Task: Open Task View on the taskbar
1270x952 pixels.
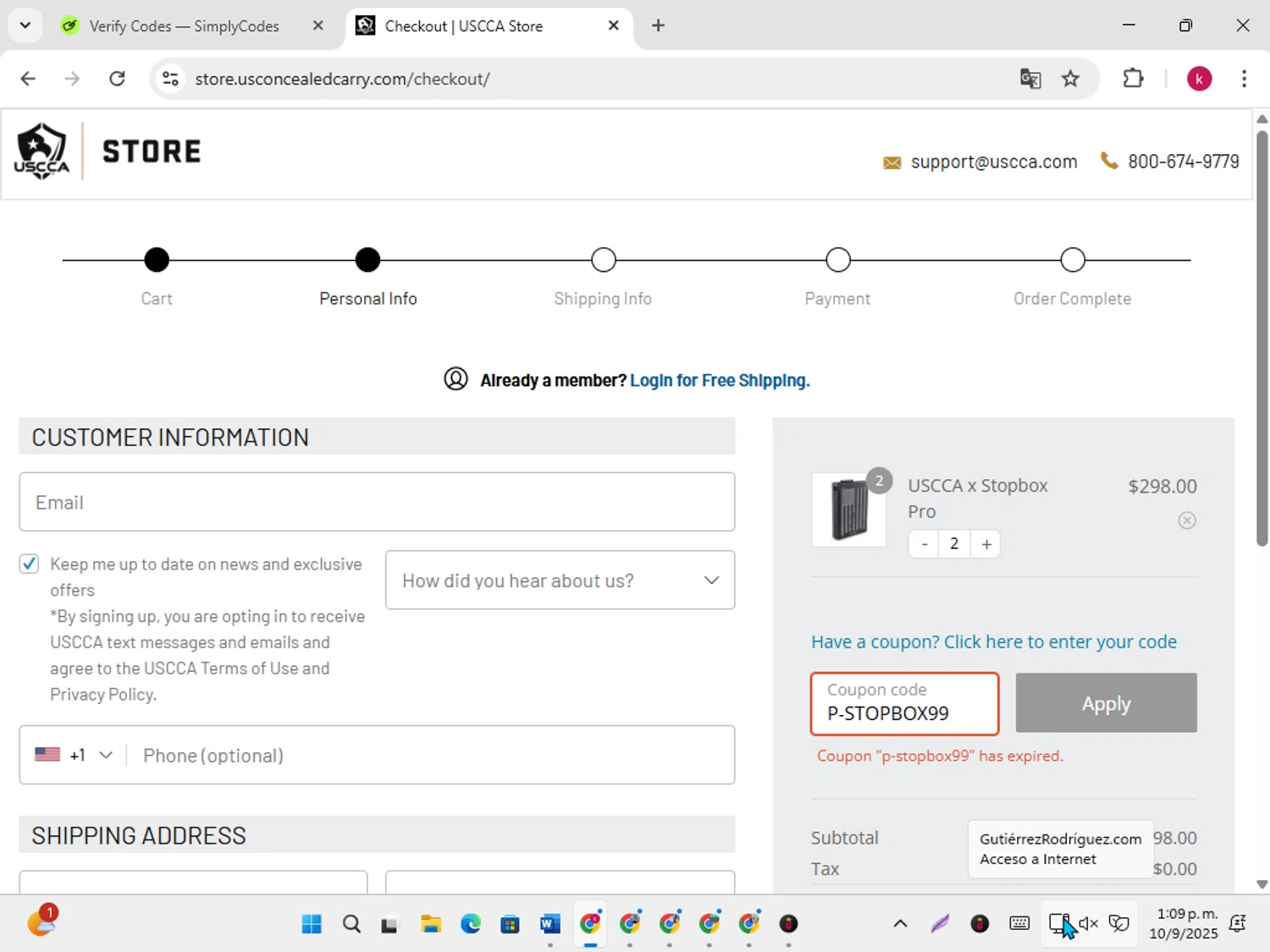Action: click(x=389, y=923)
